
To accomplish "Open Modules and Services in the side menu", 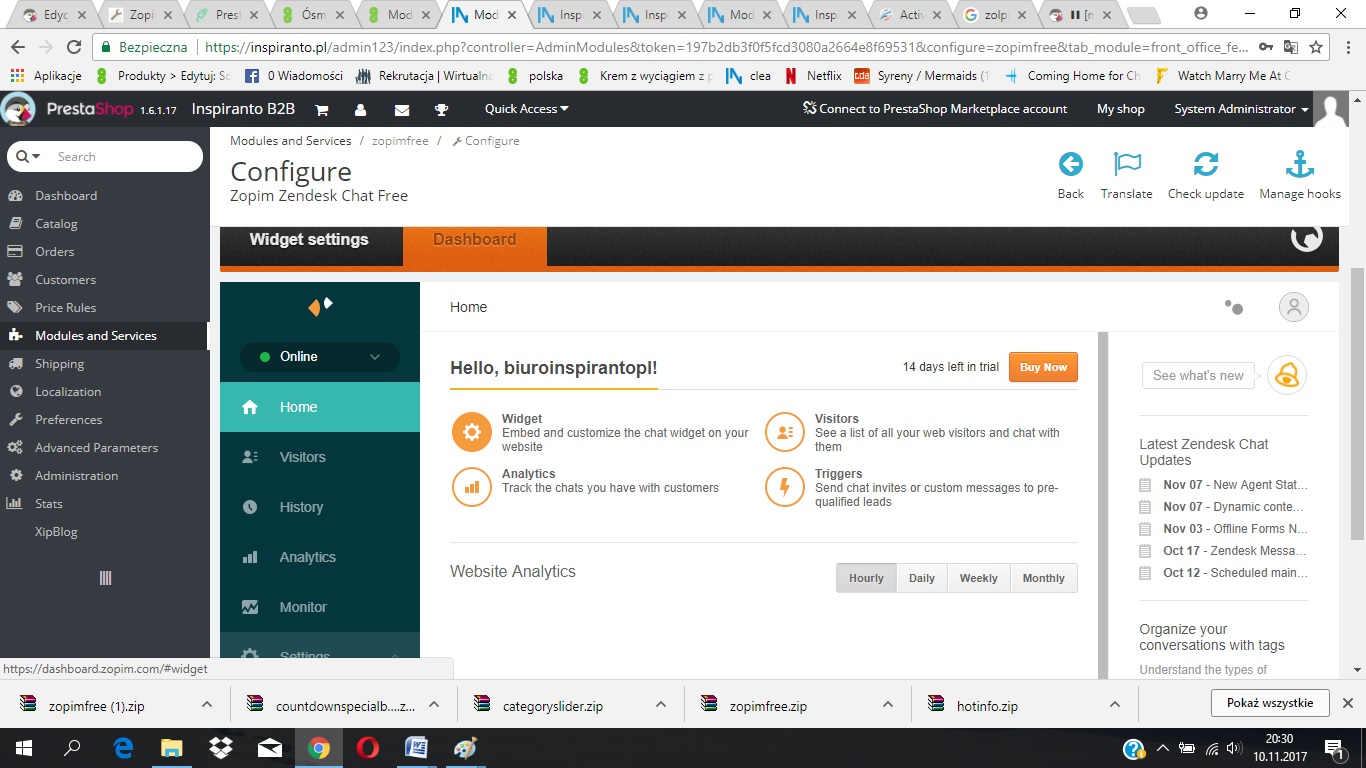I will (x=104, y=336).
